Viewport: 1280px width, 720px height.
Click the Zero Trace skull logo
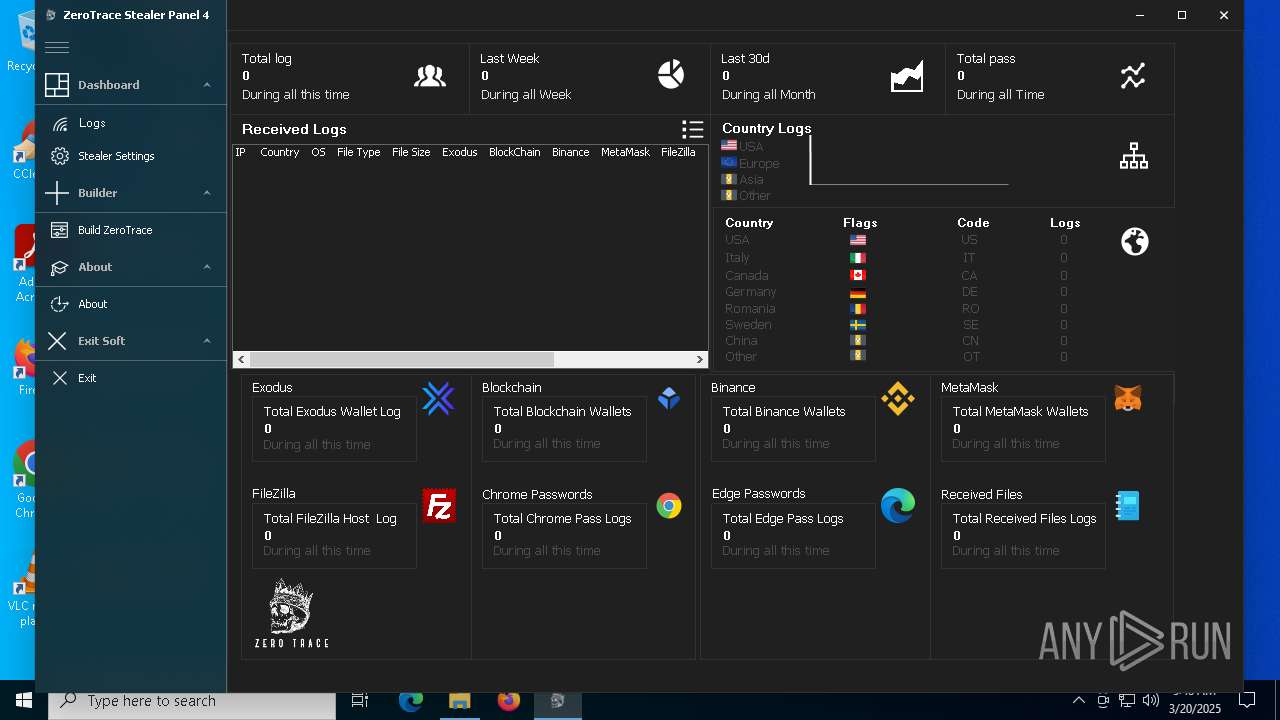[x=291, y=613]
